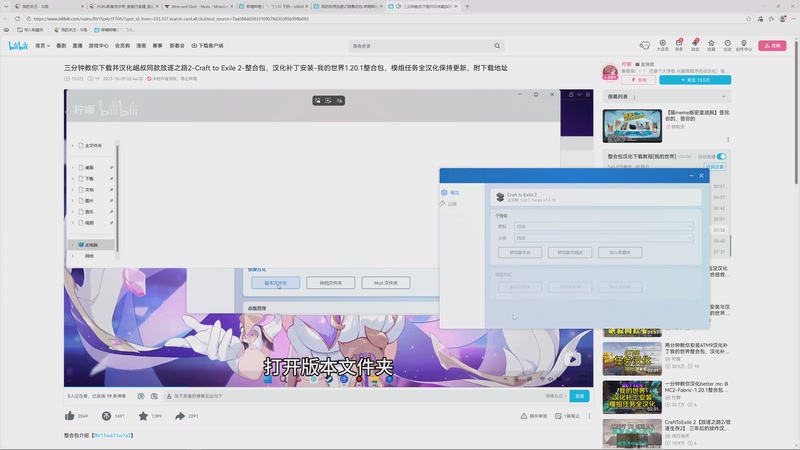The width and height of the screenshot is (800, 450).
Task: Open a new browser tab
Action: click(467, 6)
